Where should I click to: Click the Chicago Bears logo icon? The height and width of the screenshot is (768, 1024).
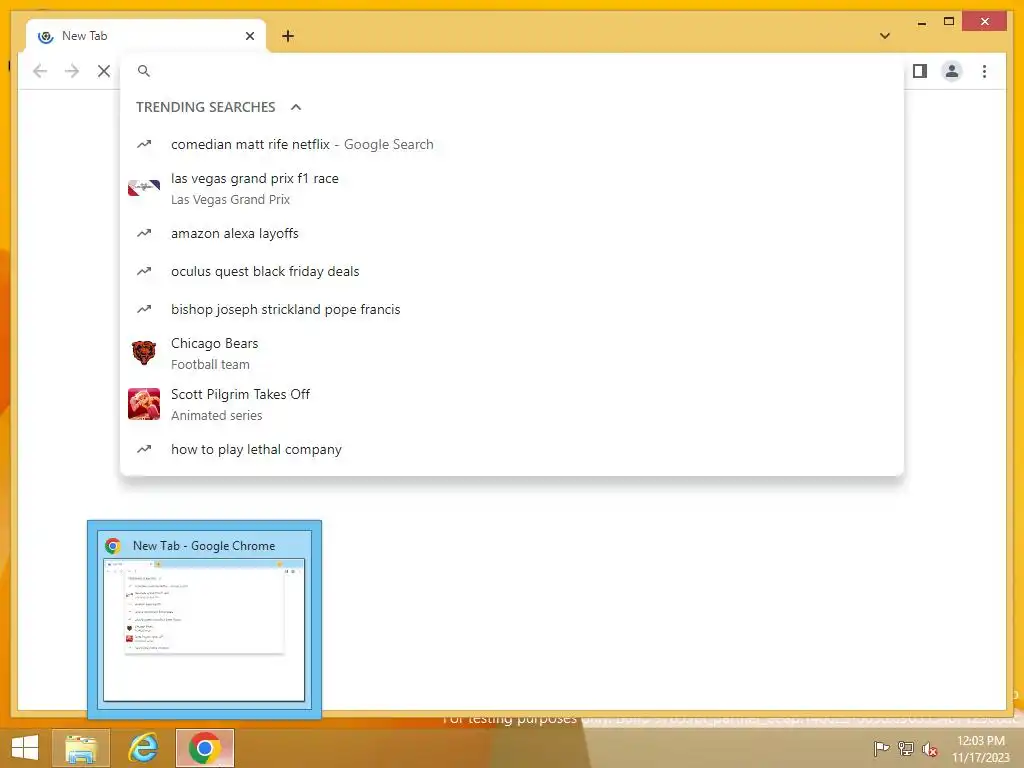144,353
